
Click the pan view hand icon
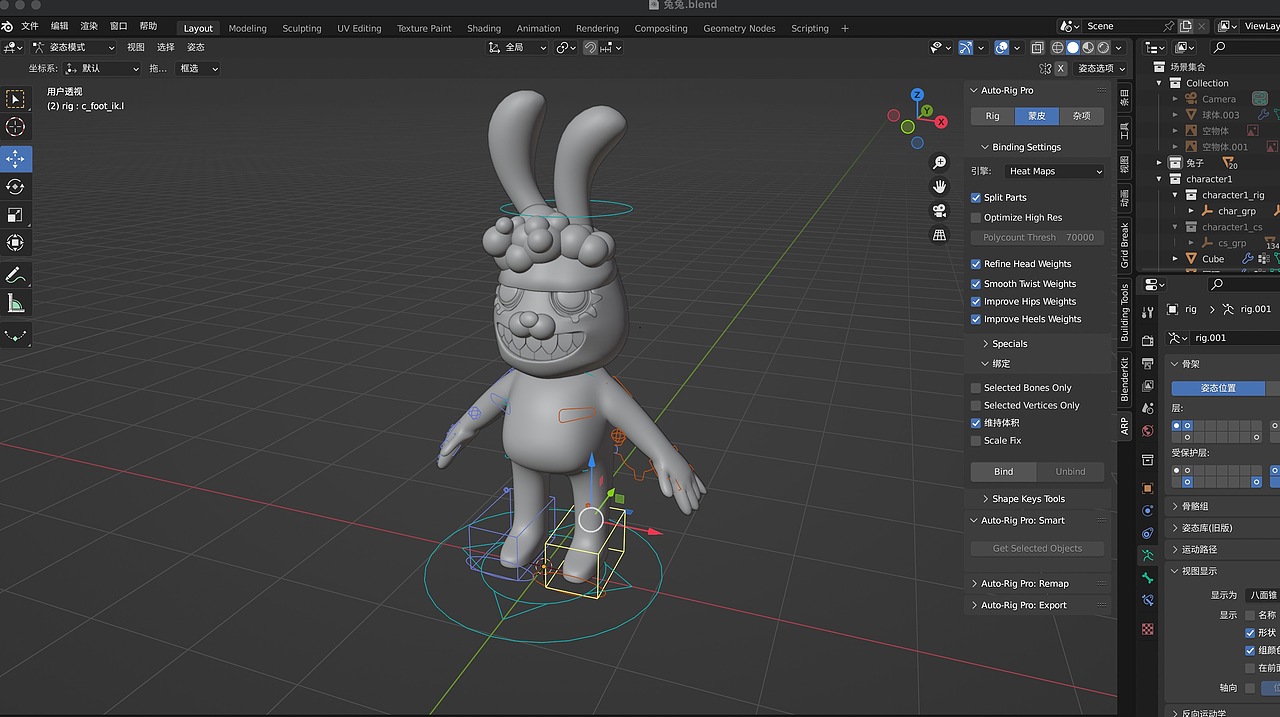(939, 187)
